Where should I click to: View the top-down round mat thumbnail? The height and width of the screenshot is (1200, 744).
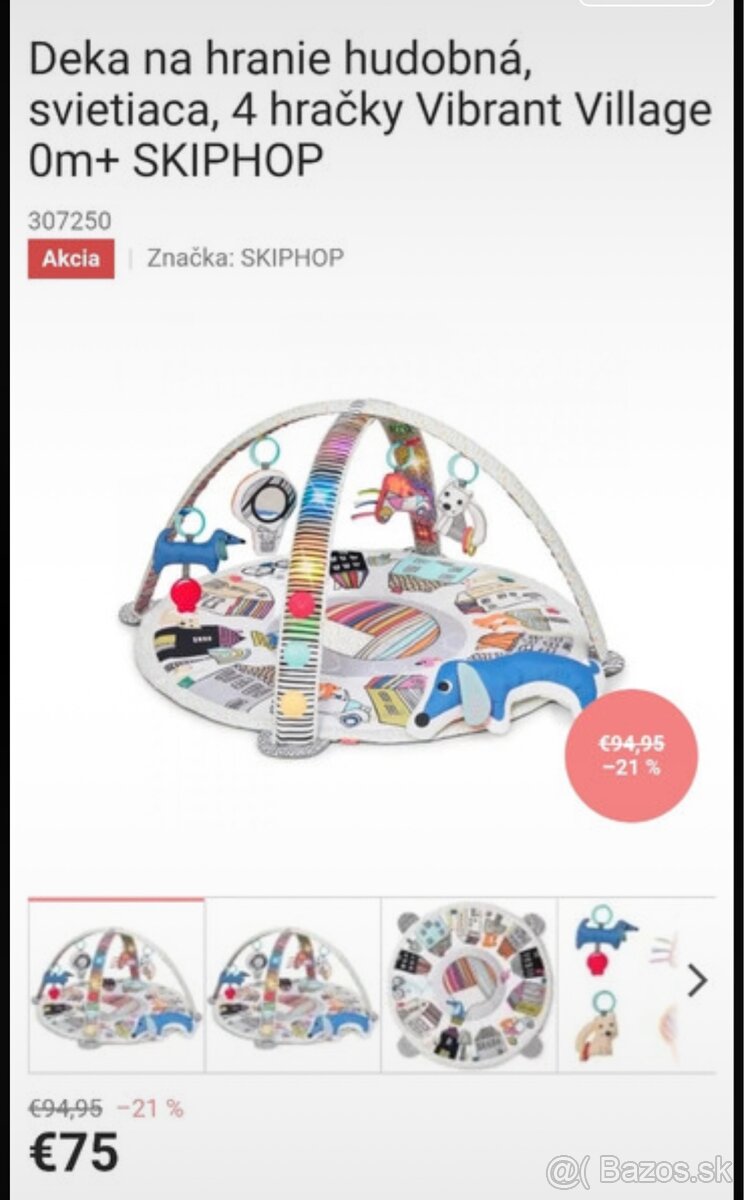coord(469,986)
